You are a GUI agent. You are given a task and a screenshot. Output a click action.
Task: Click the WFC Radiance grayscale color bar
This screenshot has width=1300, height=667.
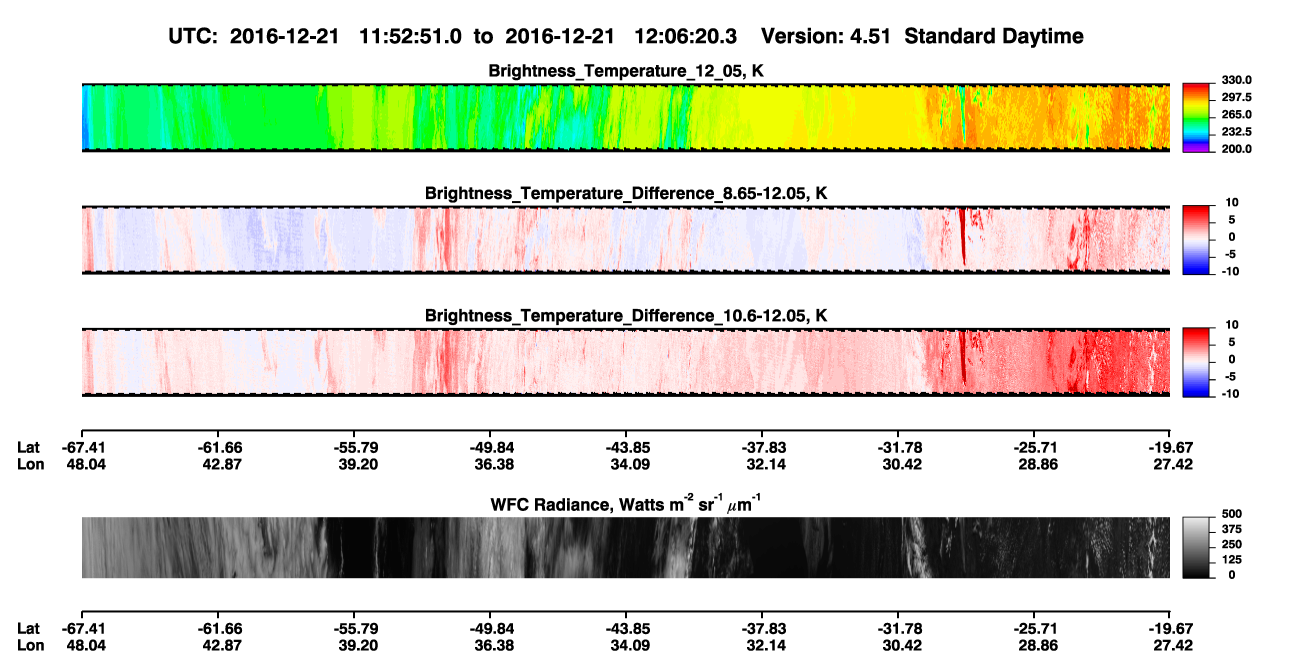coord(1196,546)
